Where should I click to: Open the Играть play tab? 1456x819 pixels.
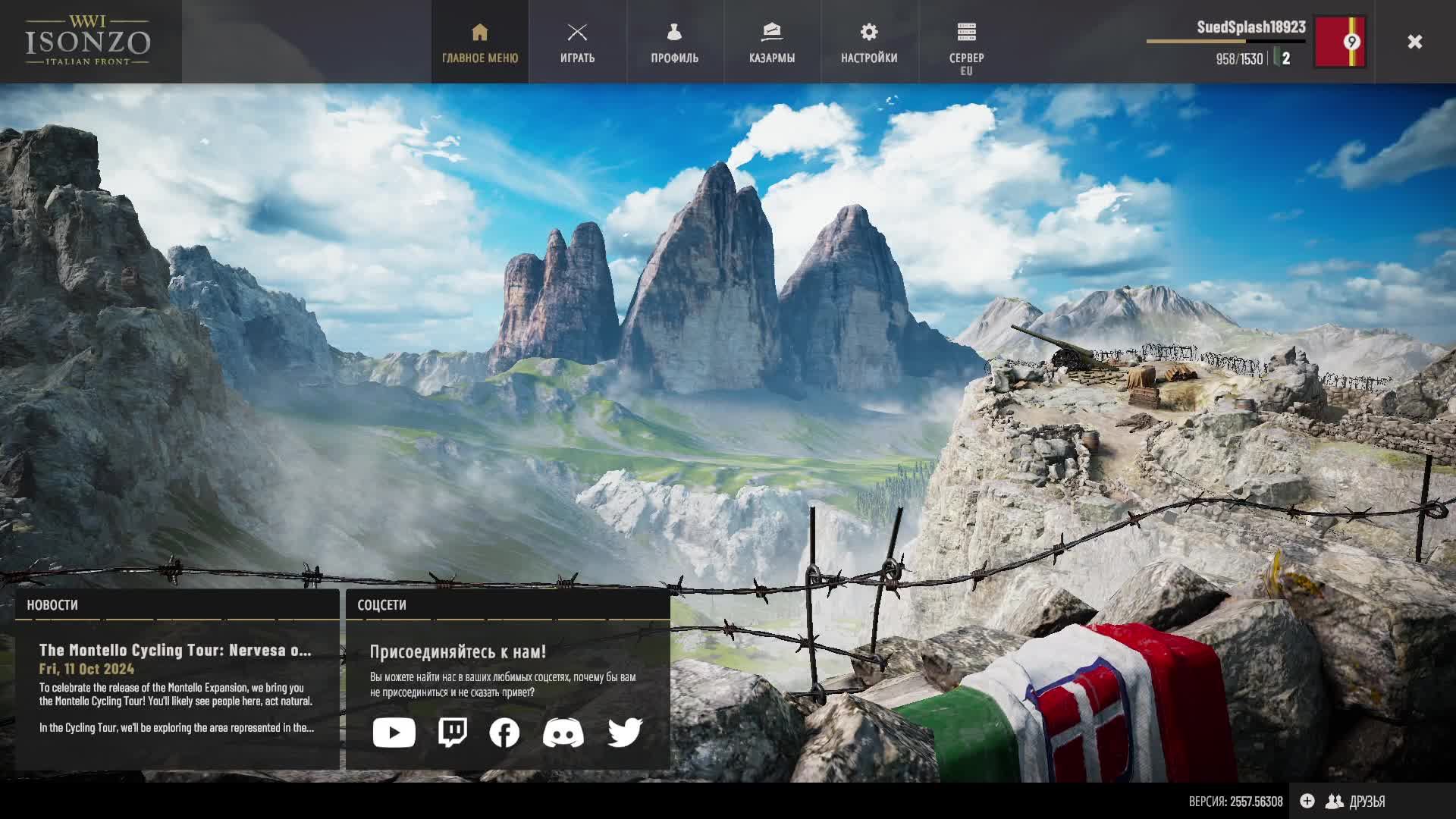(577, 42)
